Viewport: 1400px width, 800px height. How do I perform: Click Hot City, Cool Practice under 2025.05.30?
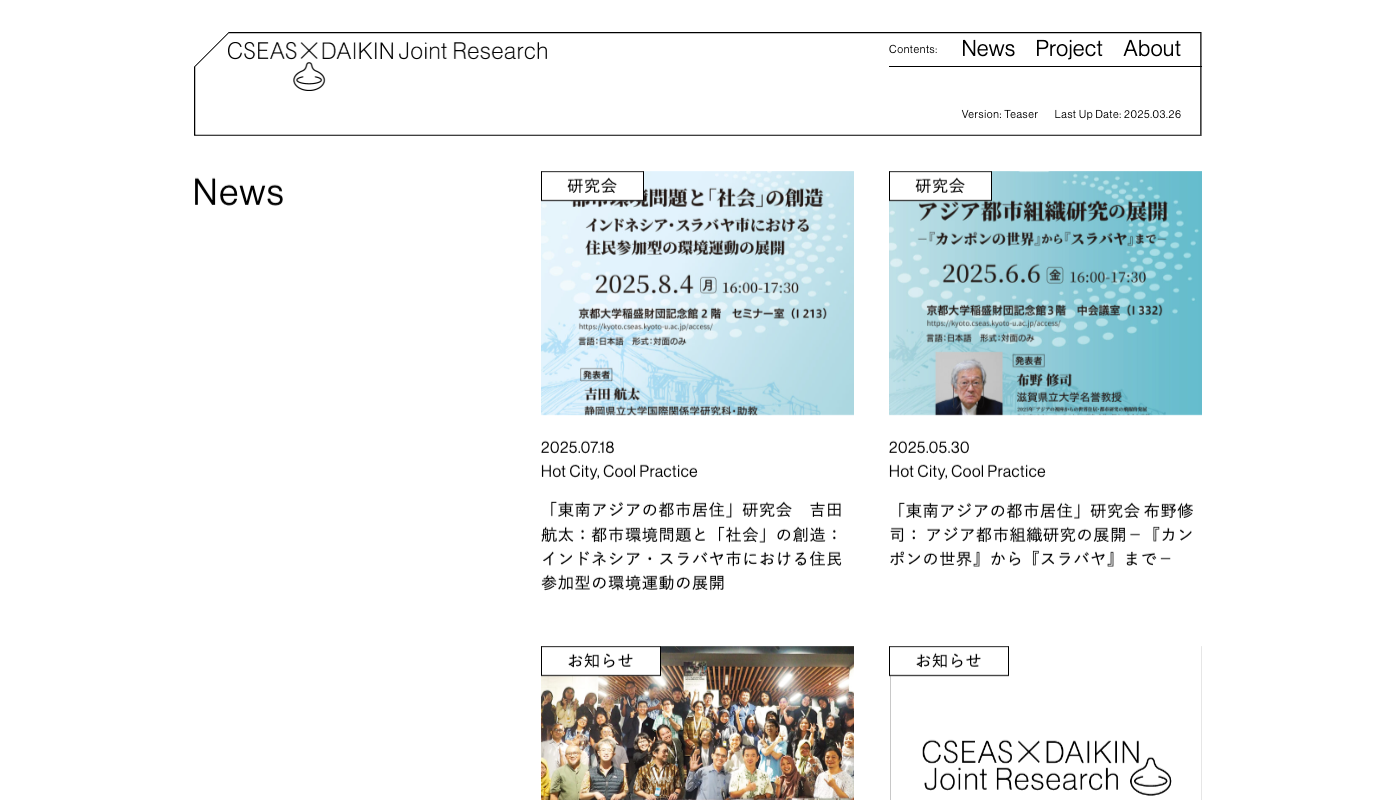pyautogui.click(x=967, y=471)
